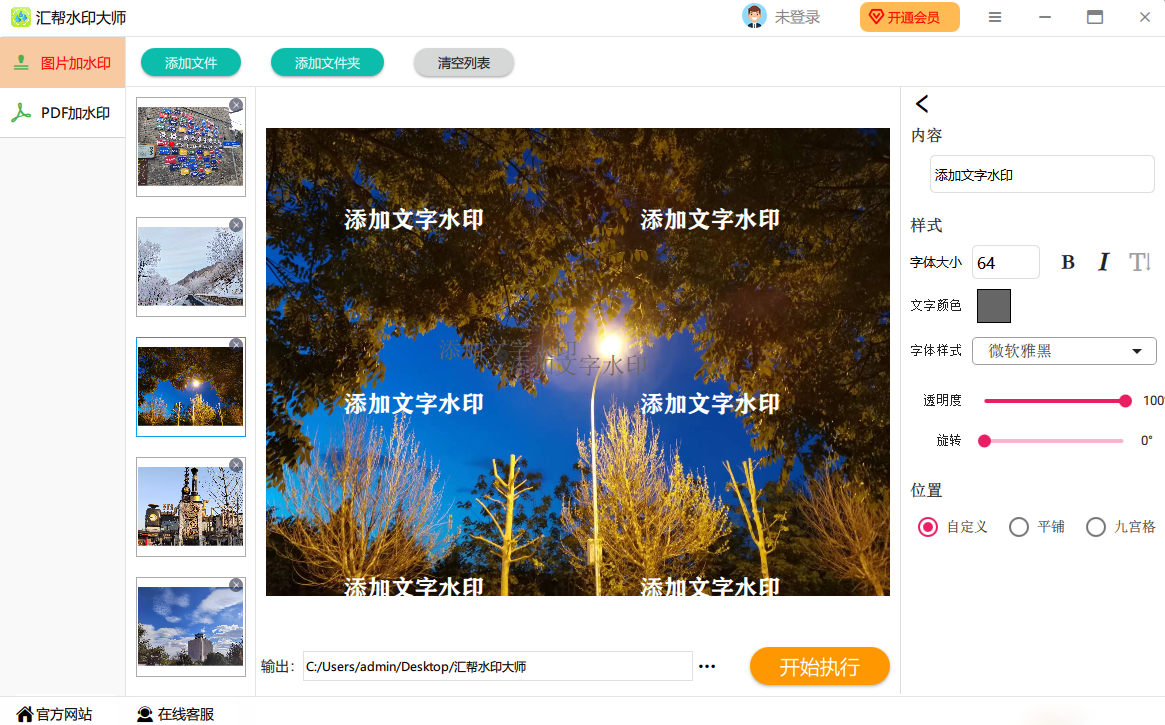Click the user avatar icon
The height and width of the screenshot is (725, 1165).
point(754,16)
